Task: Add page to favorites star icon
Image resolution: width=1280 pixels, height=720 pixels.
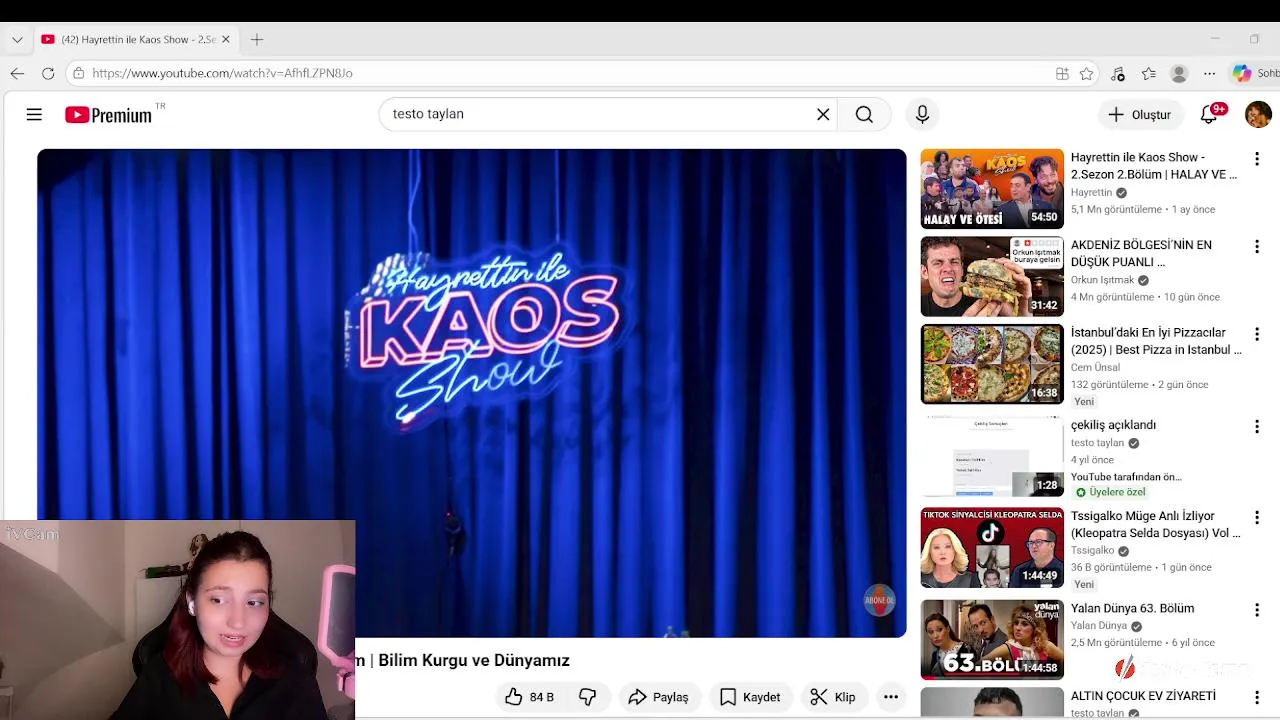Action: point(1087,73)
